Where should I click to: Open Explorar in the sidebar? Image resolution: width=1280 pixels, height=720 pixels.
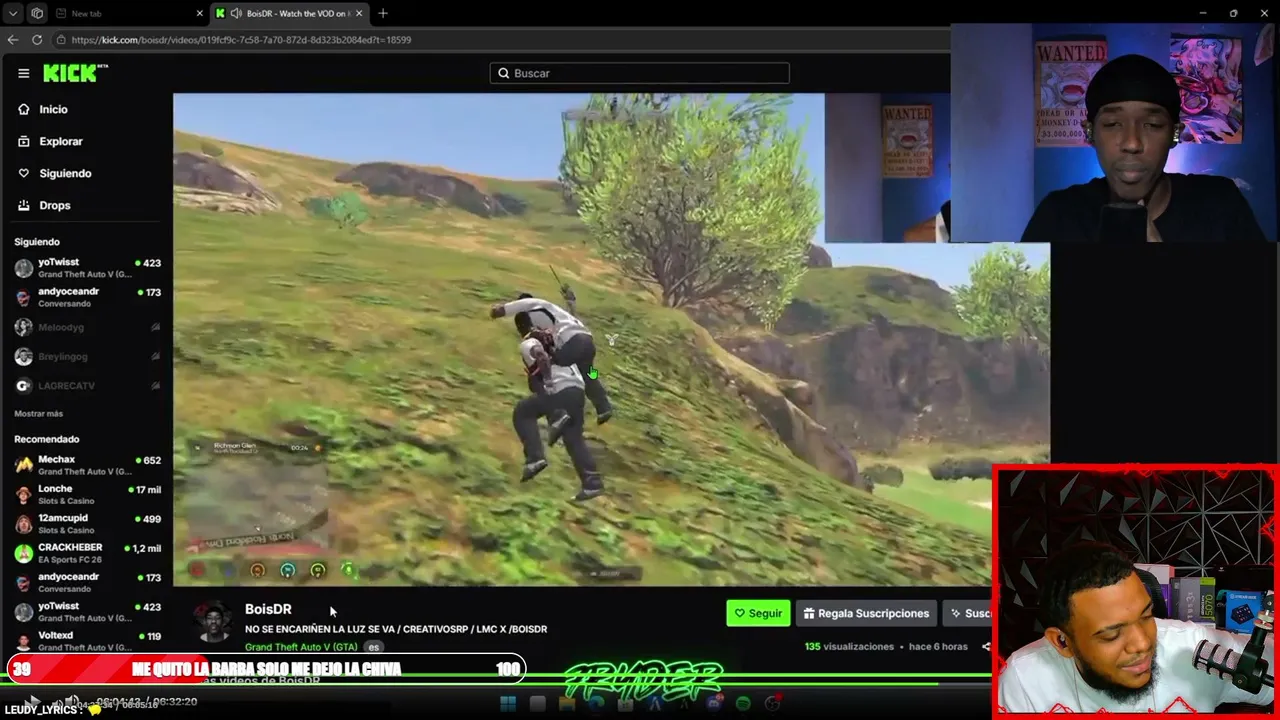point(61,141)
